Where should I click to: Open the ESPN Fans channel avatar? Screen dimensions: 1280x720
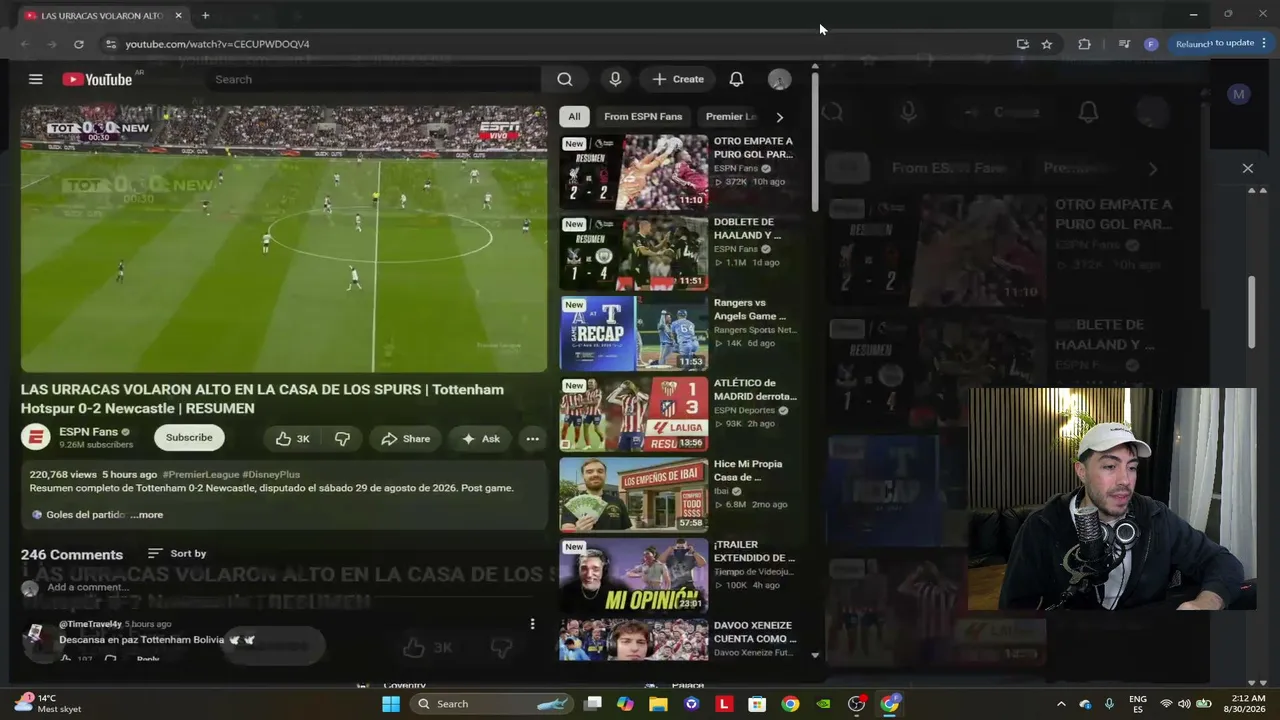[36, 437]
